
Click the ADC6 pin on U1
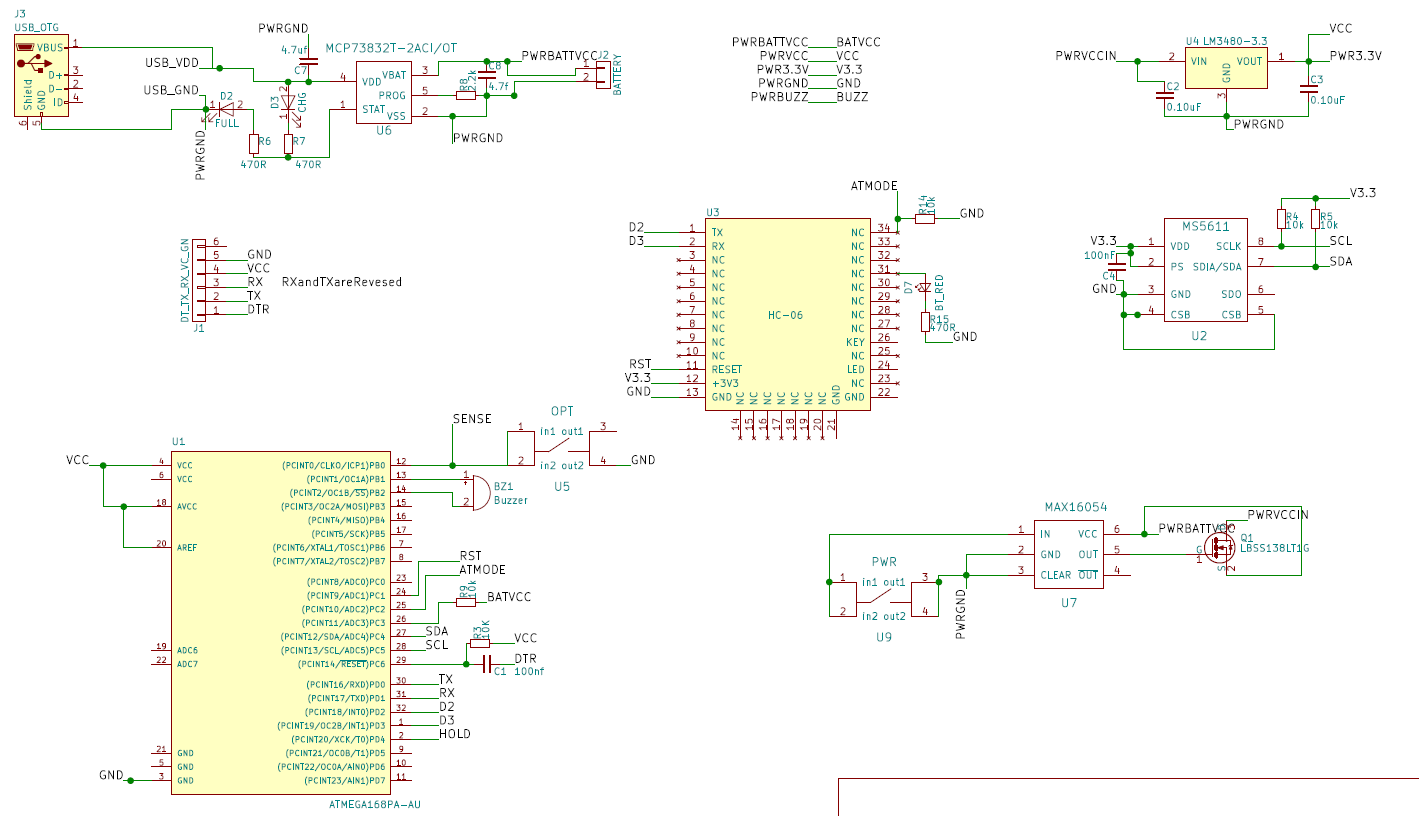pos(186,650)
